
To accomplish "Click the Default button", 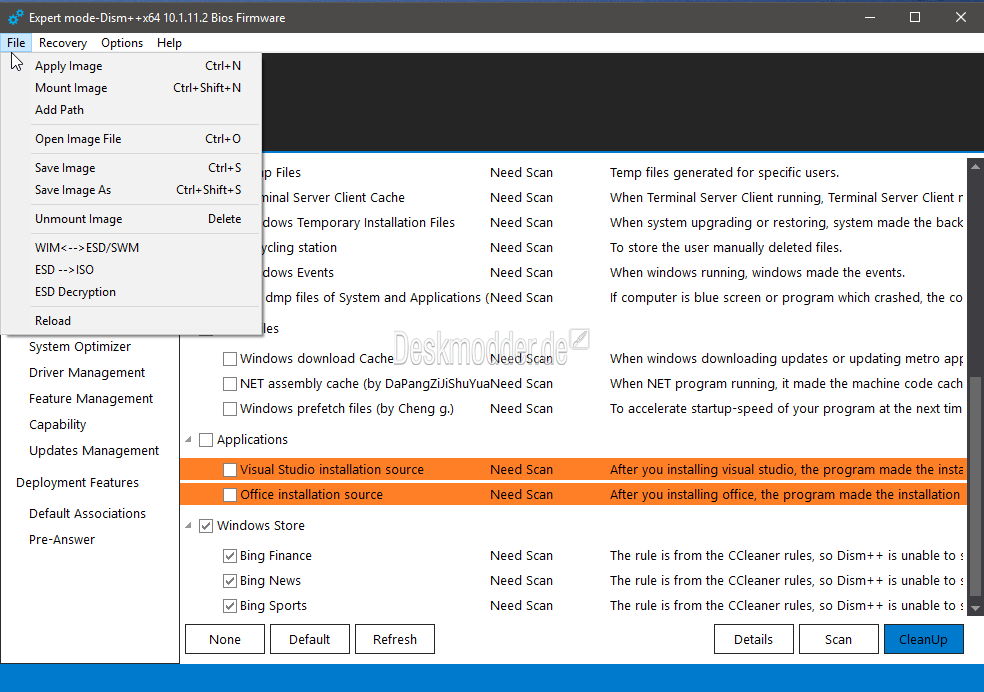I will point(309,639).
